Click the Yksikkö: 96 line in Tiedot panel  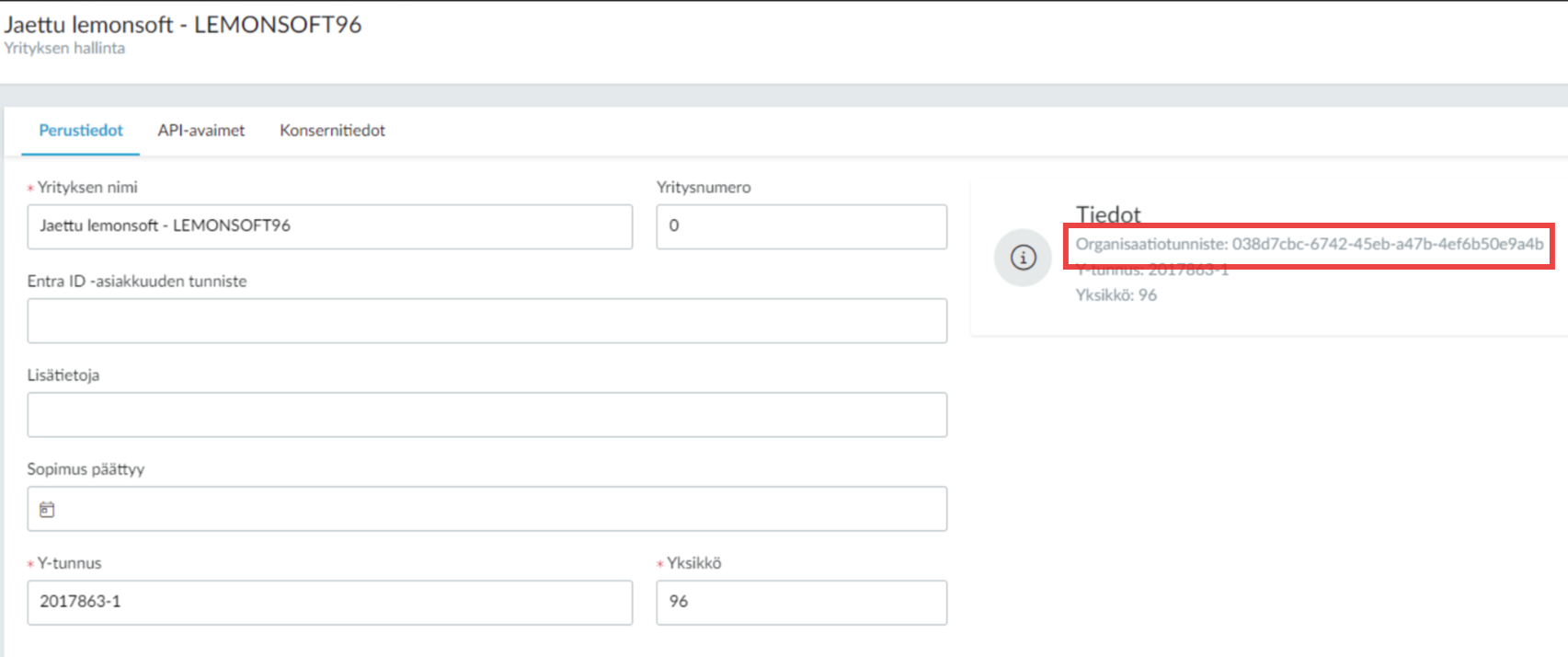pos(1116,295)
